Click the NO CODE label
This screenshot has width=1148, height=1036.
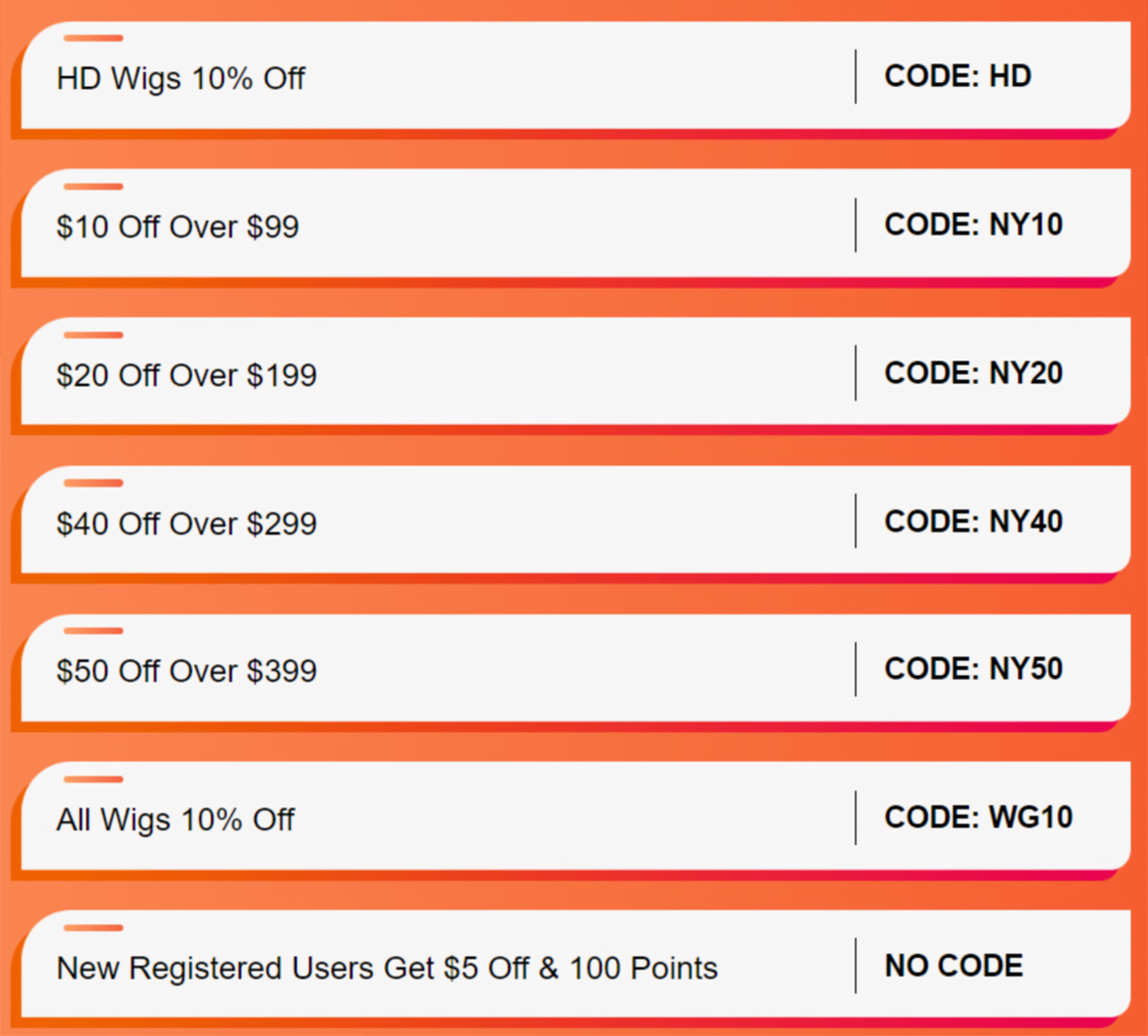coord(953,967)
